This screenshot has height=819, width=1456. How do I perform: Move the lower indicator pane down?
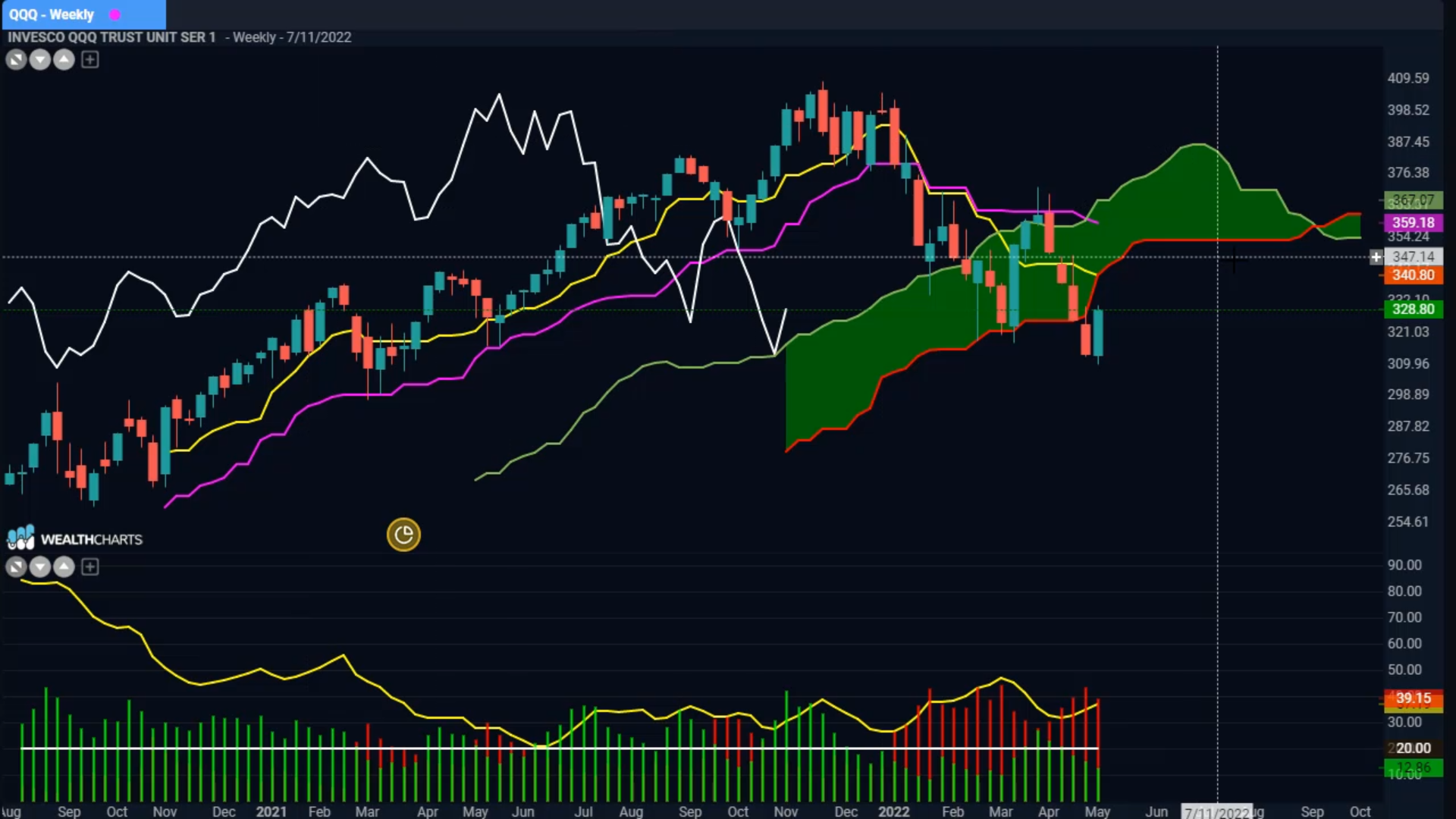[x=40, y=566]
